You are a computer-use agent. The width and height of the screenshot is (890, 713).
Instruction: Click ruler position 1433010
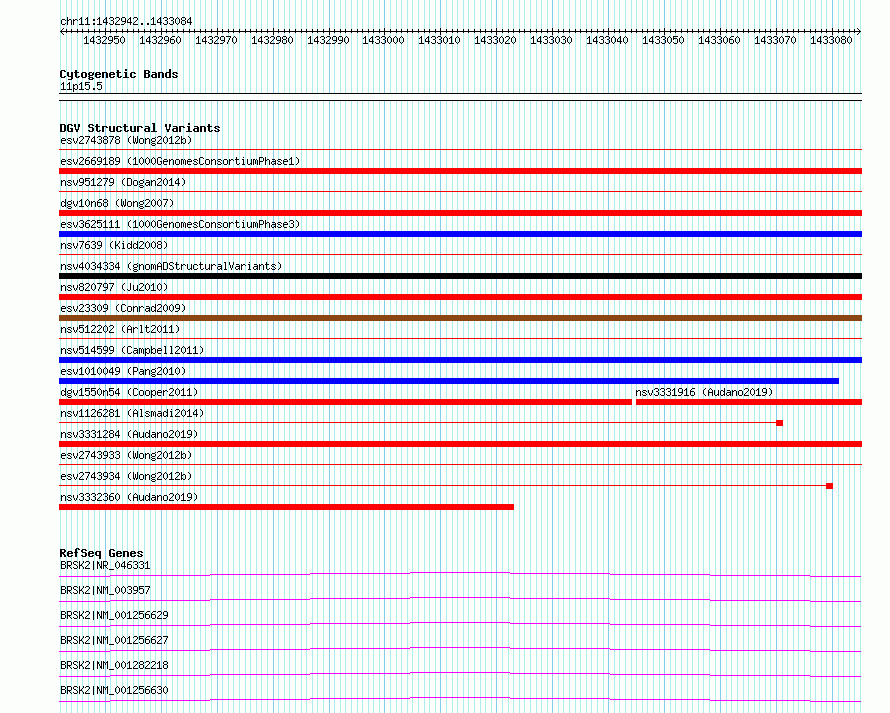[x=439, y=40]
